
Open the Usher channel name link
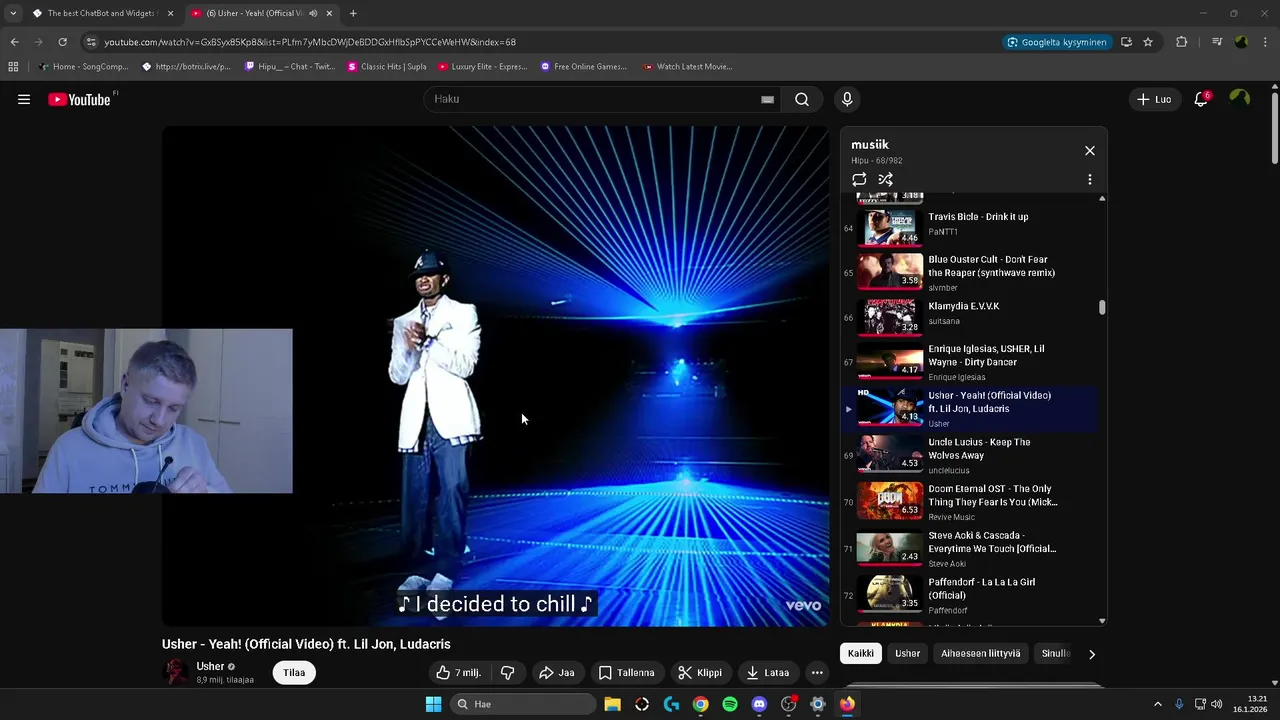[210, 666]
